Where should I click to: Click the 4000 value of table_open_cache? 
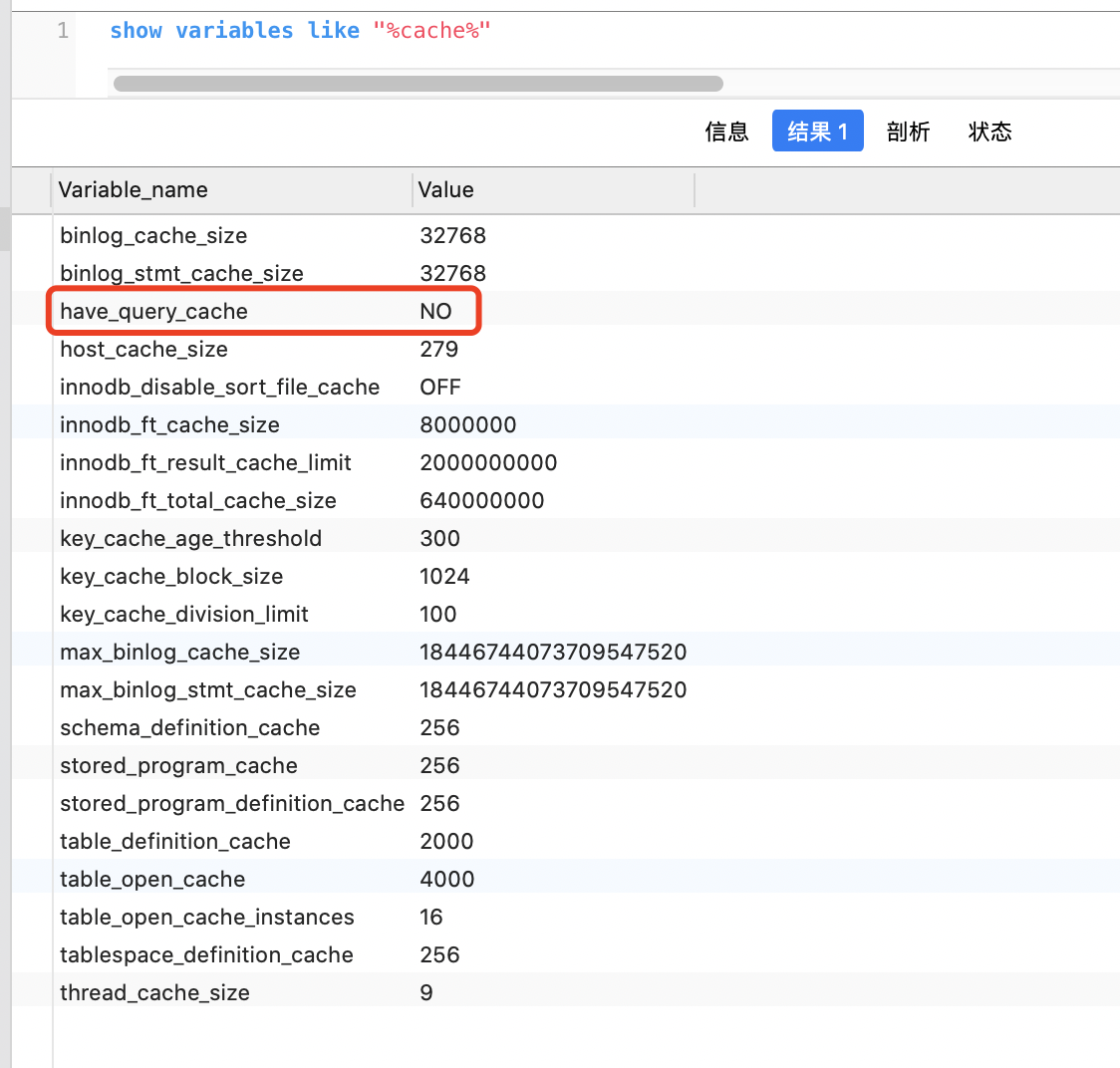(446, 880)
